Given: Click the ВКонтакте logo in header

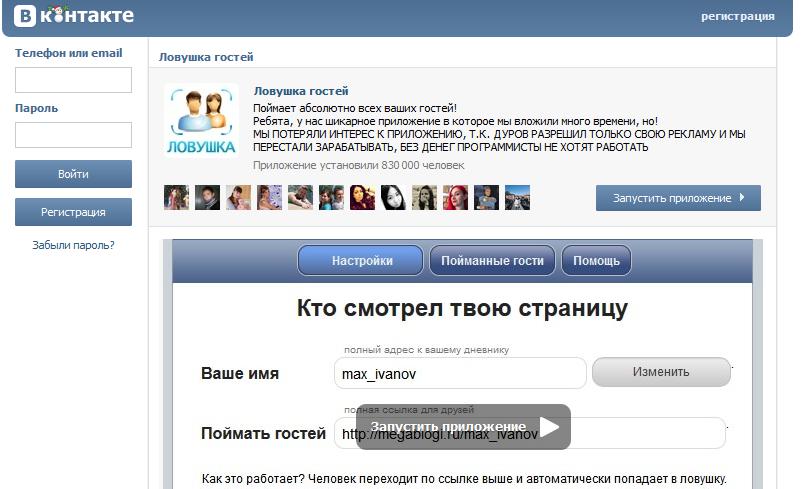Looking at the screenshot, I should (74, 15).
